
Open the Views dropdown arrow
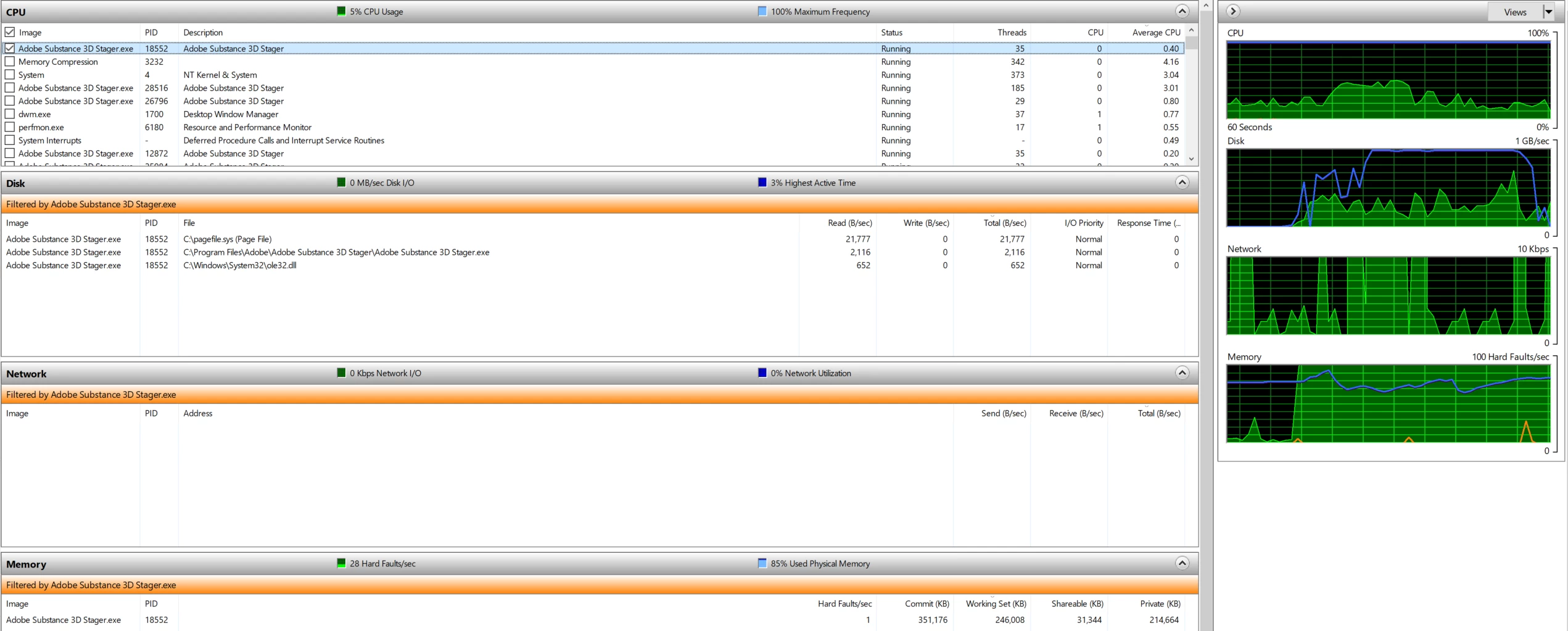(1548, 12)
